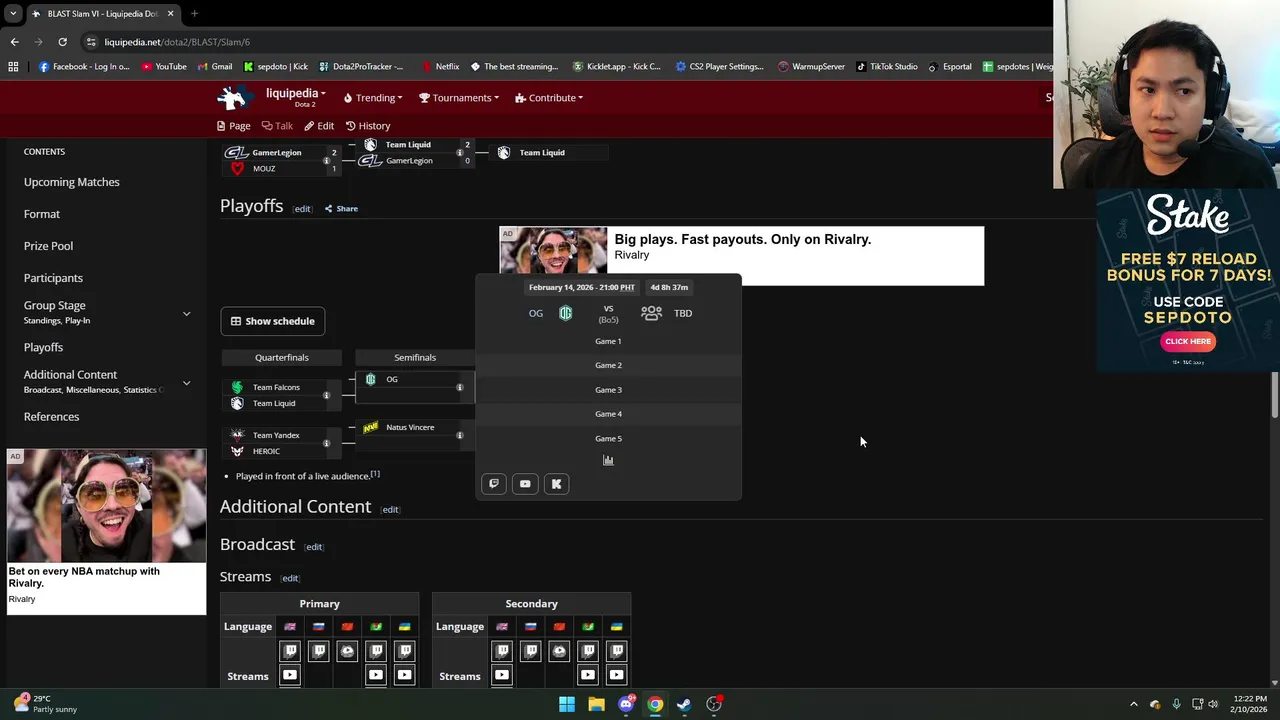
Task: Click edit link beside Streams heading
Action: [290, 578]
